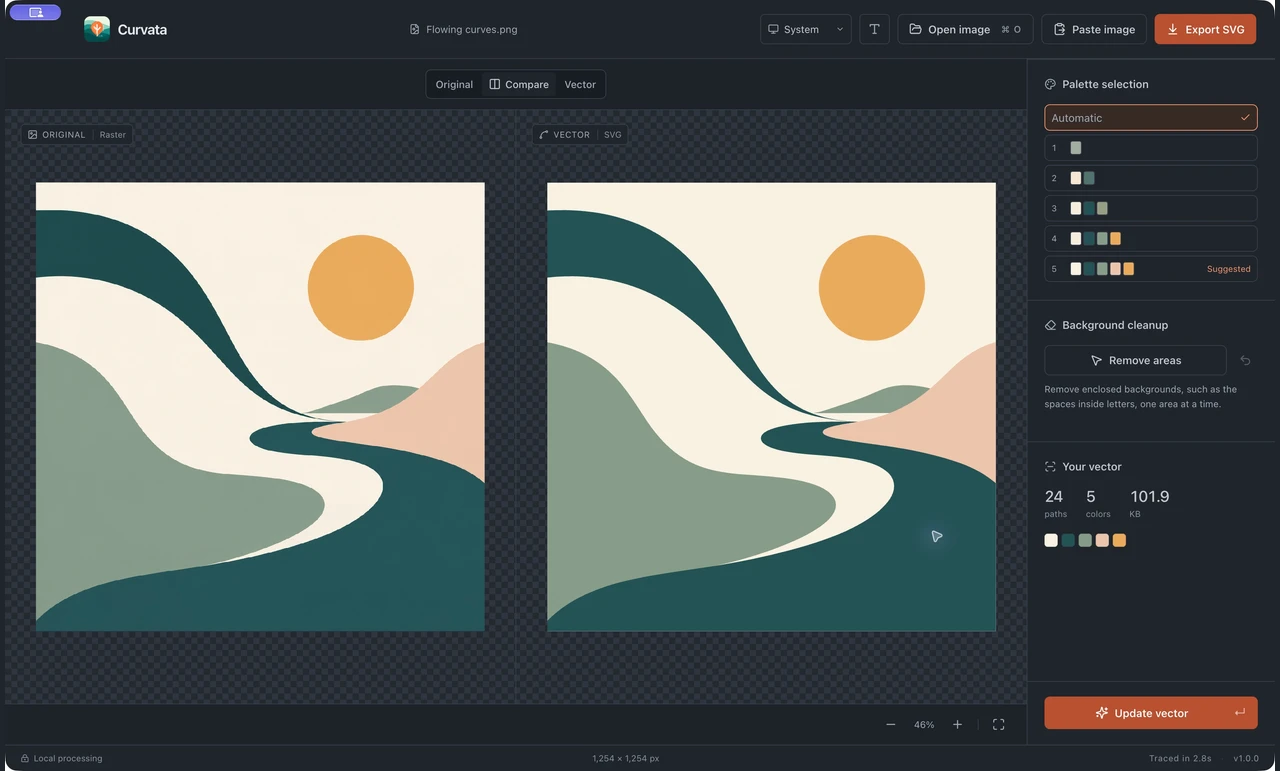Click the dark teal swatch under Your vector

pos(1068,540)
